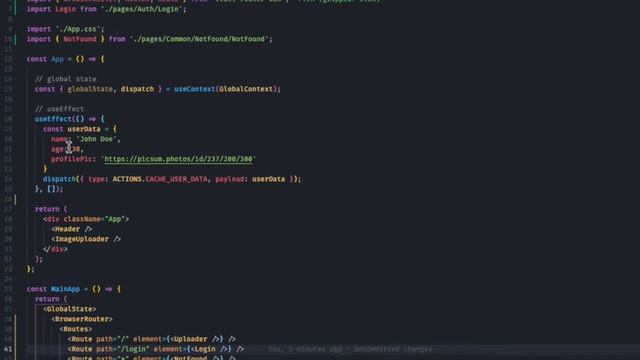Click CACHE_USER_DATA action constant
Image resolution: width=640 pixels, height=360 pixels.
[x=176, y=179]
